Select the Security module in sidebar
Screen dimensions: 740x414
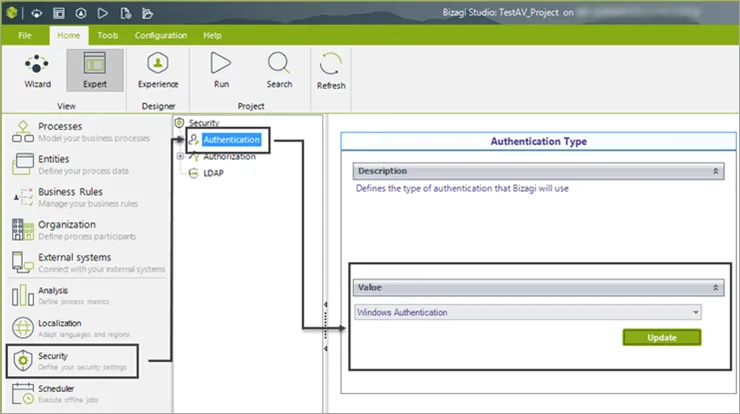coord(72,361)
